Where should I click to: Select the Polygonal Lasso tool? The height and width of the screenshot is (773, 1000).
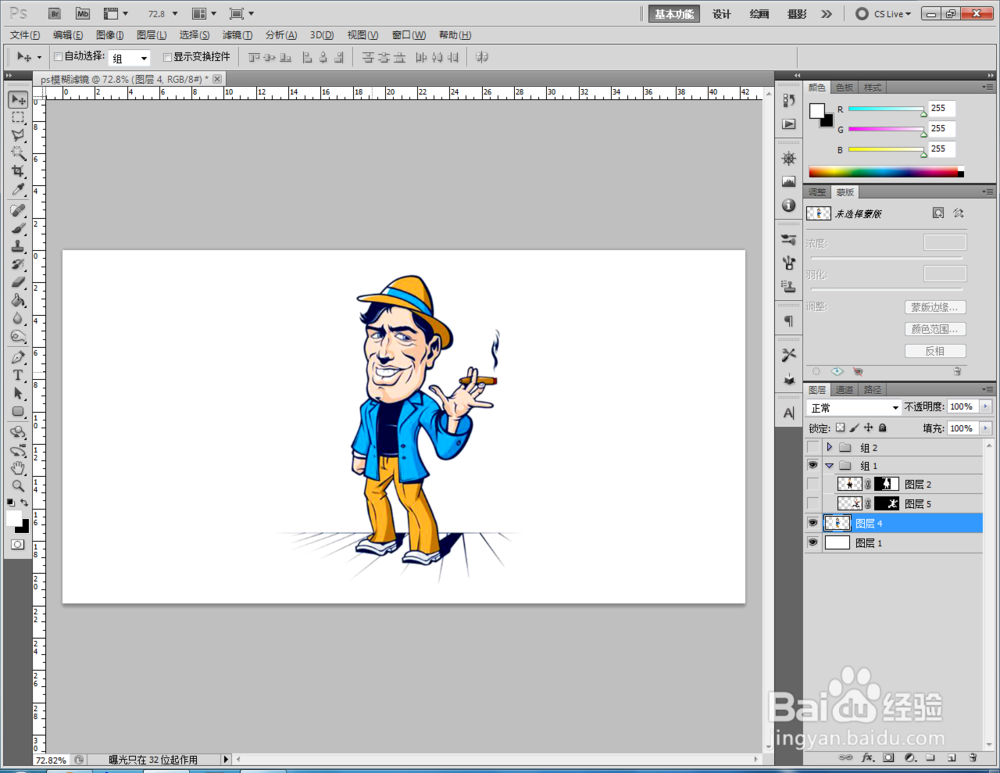point(18,135)
